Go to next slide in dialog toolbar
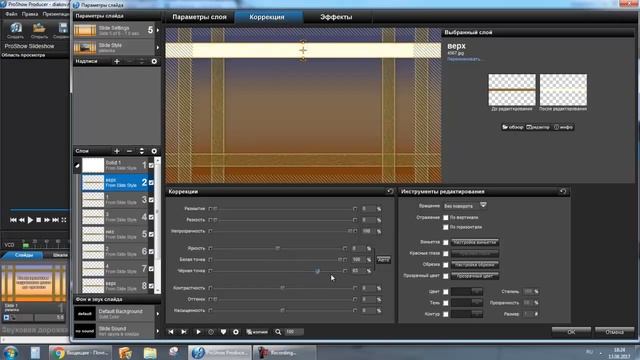The width and height of the screenshot is (640, 360). click(184, 332)
